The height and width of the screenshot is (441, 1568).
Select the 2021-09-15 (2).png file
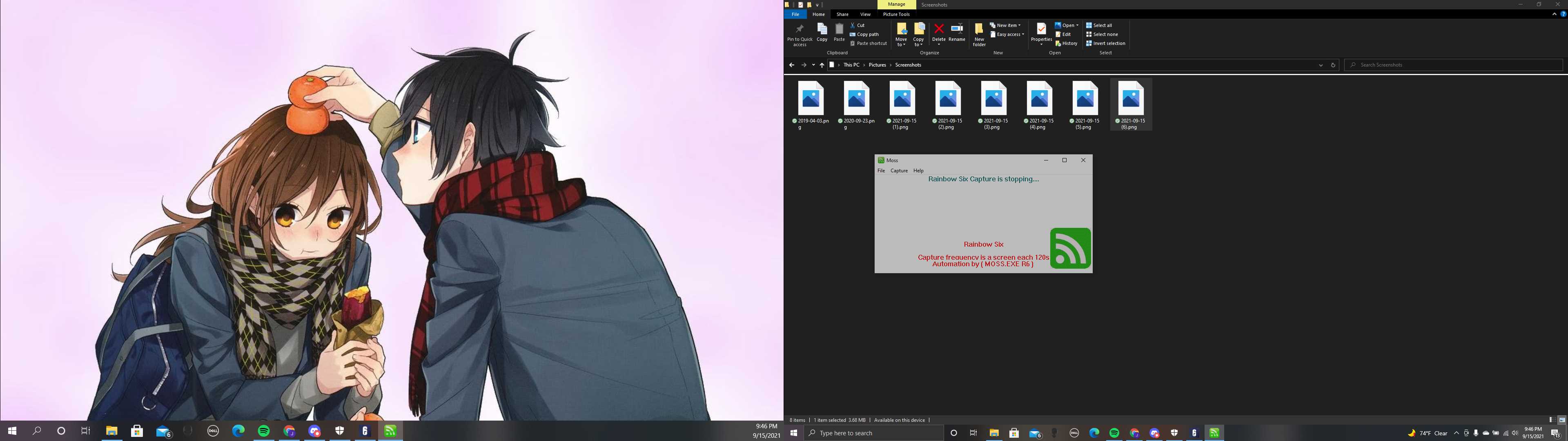pyautogui.click(x=948, y=105)
